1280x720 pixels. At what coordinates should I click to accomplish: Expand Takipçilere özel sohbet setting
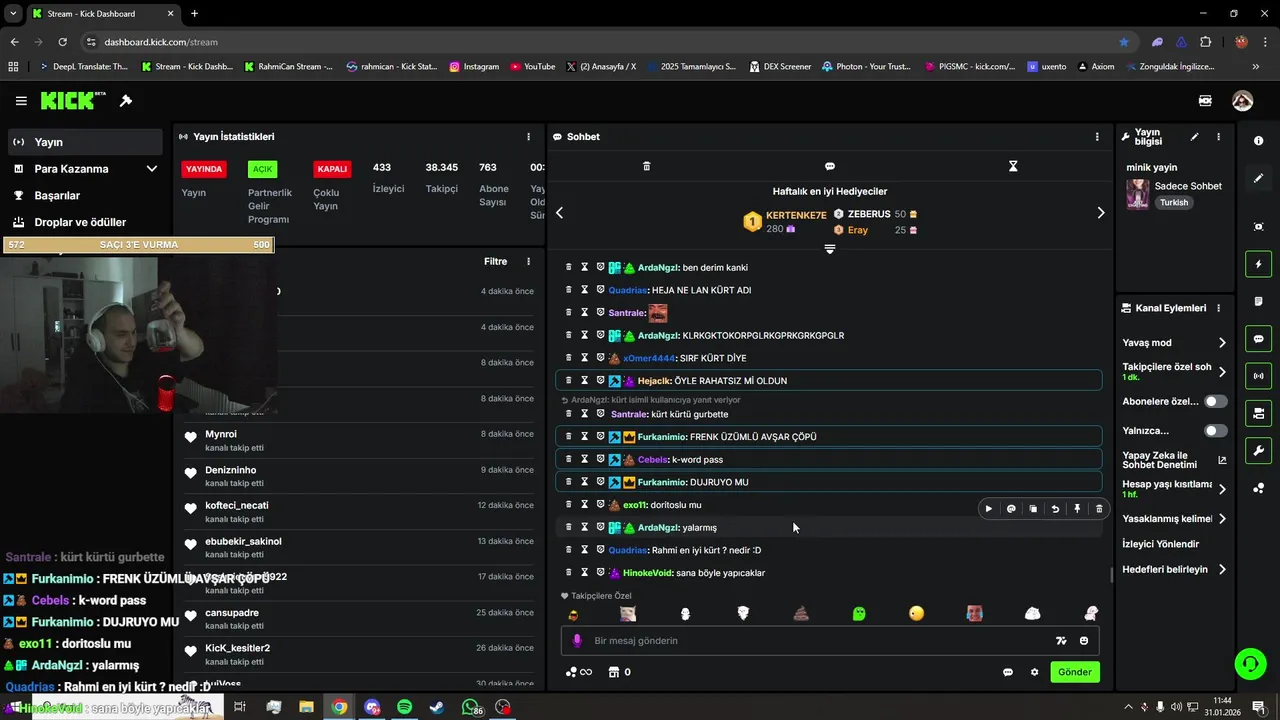point(1175,371)
